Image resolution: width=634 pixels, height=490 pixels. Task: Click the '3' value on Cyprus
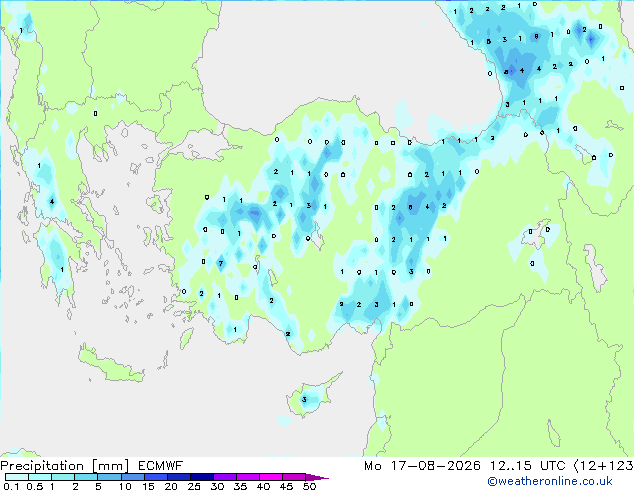[304, 400]
